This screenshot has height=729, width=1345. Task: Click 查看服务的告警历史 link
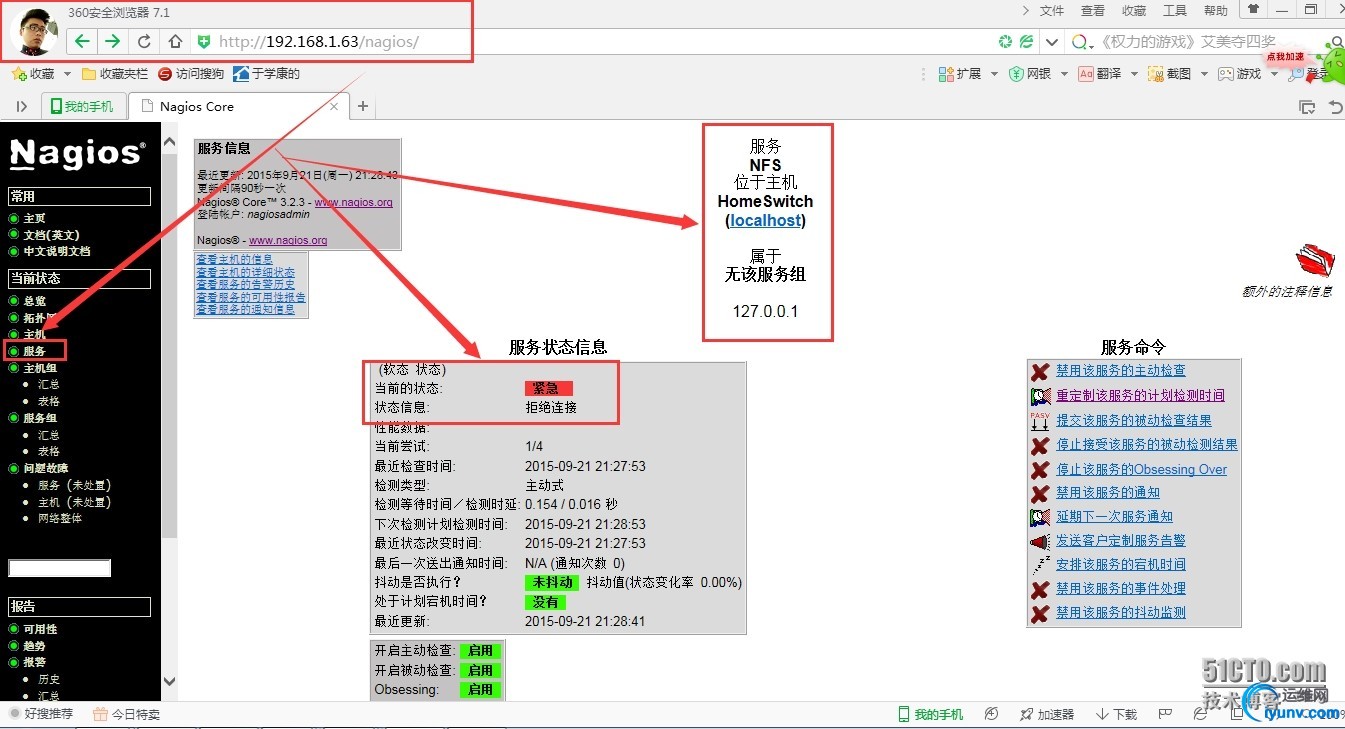(246, 285)
